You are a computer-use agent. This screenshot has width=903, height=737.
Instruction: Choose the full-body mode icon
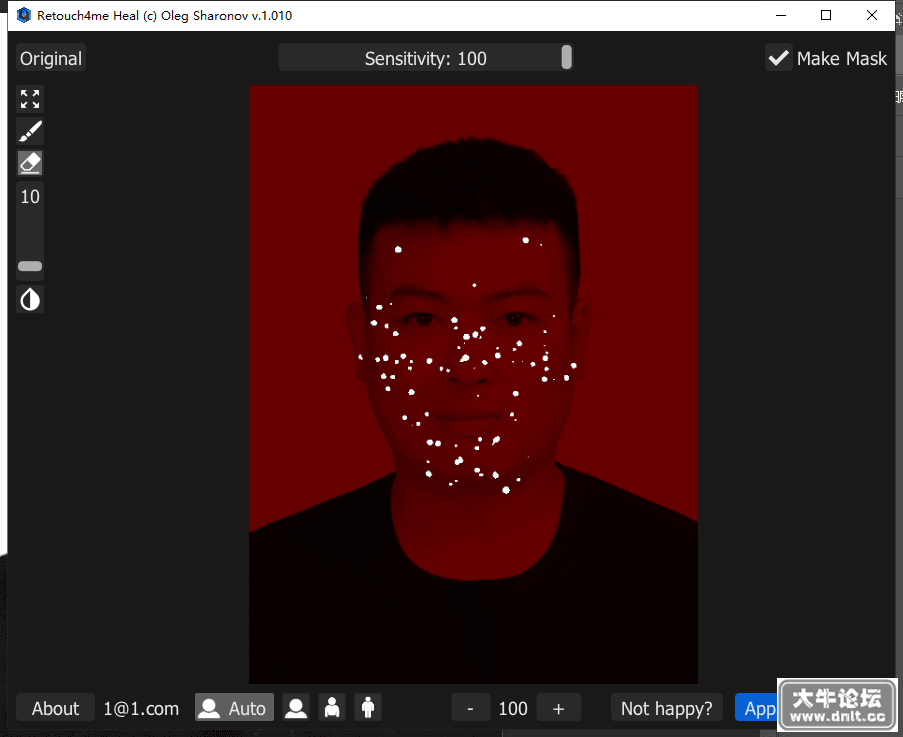click(x=368, y=708)
